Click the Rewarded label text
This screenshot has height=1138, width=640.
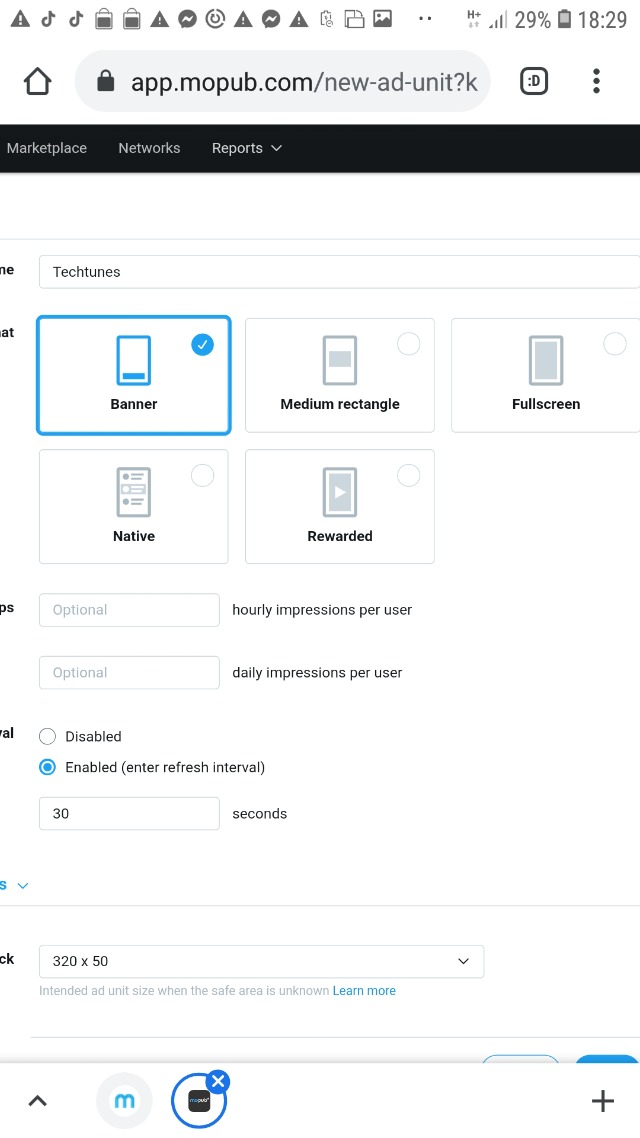click(x=340, y=536)
